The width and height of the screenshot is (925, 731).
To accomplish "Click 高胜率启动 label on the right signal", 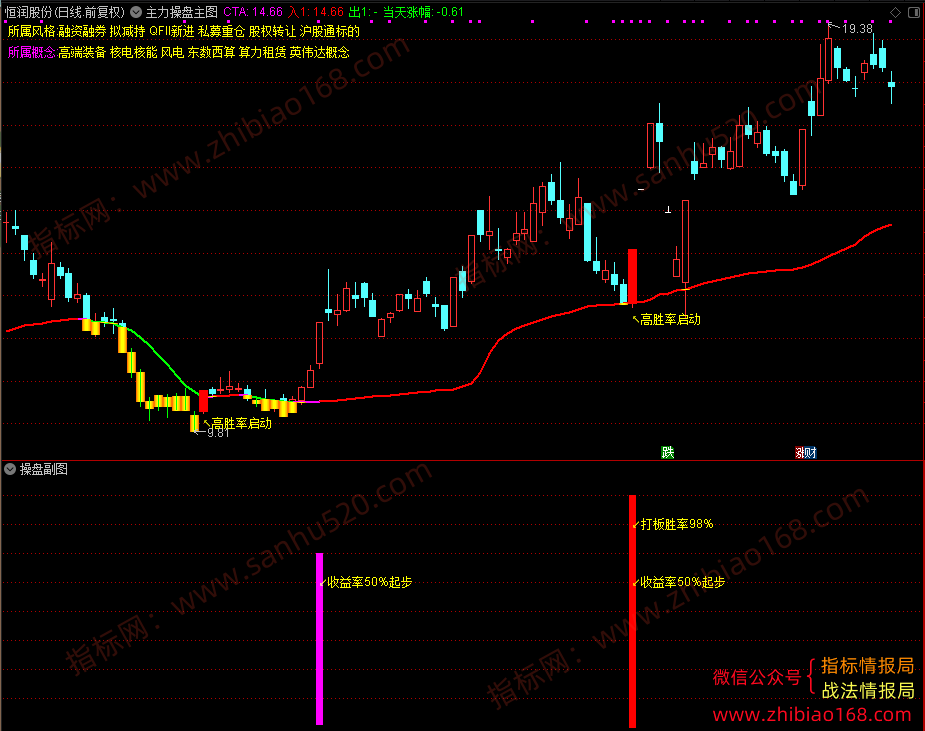I will (x=670, y=320).
